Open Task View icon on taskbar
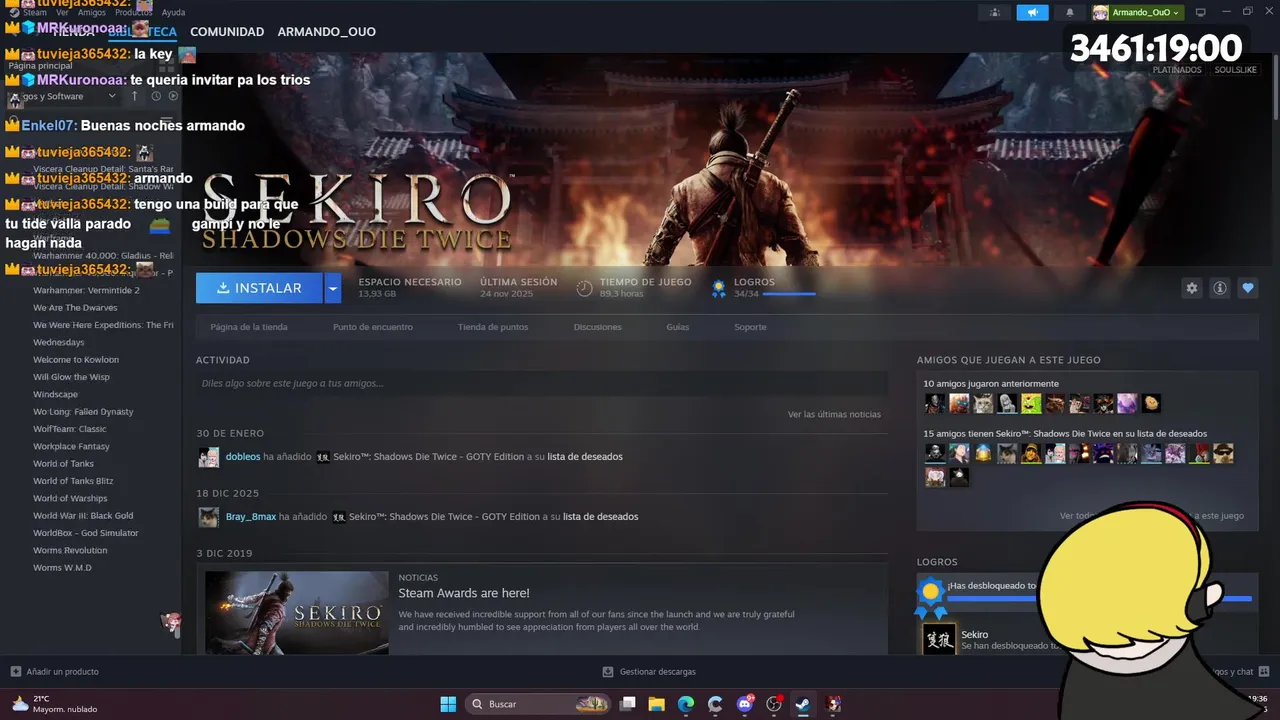This screenshot has width=1280, height=720. click(x=628, y=704)
